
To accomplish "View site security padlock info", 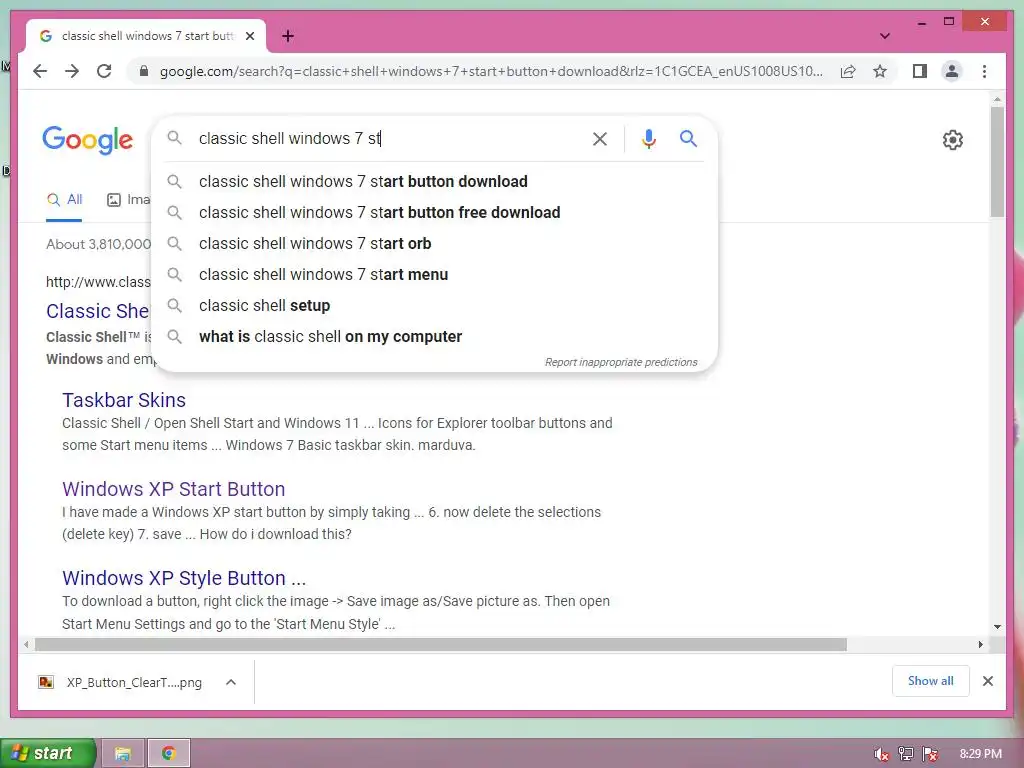I will pos(144,71).
